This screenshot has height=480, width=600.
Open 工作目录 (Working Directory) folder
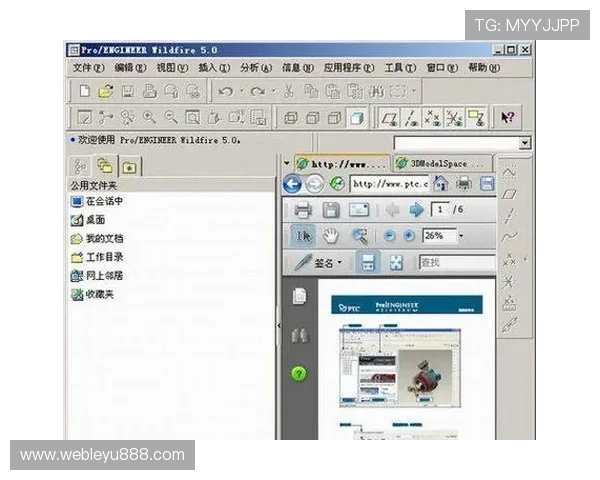point(103,257)
